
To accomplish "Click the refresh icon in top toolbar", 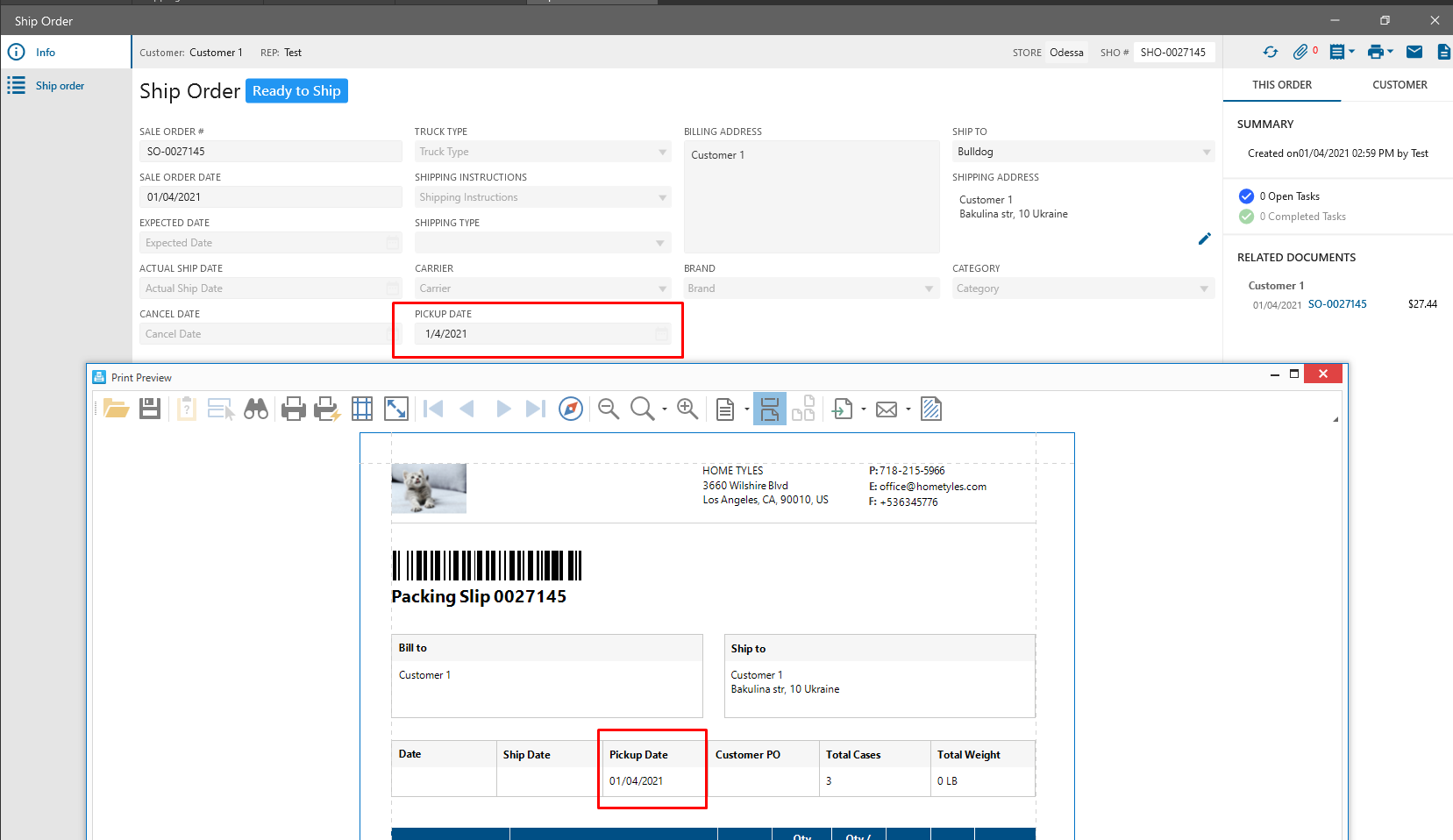I will (1270, 53).
